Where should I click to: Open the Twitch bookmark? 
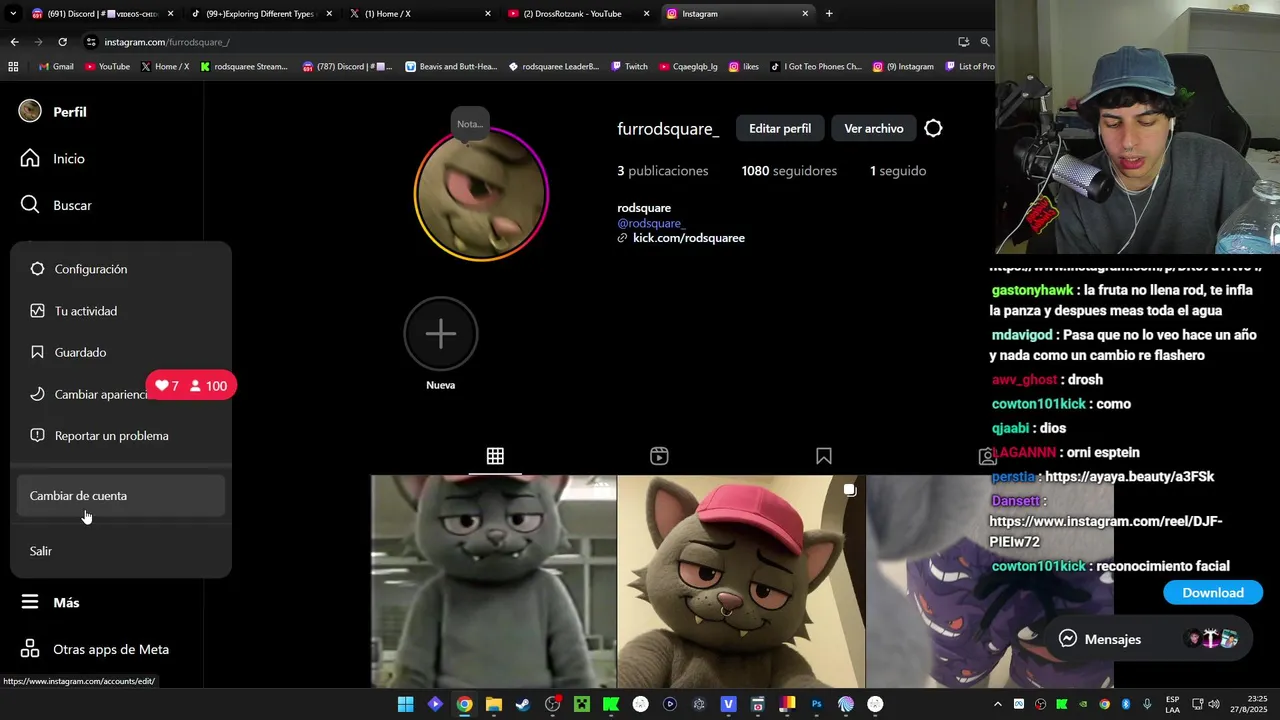(629, 67)
